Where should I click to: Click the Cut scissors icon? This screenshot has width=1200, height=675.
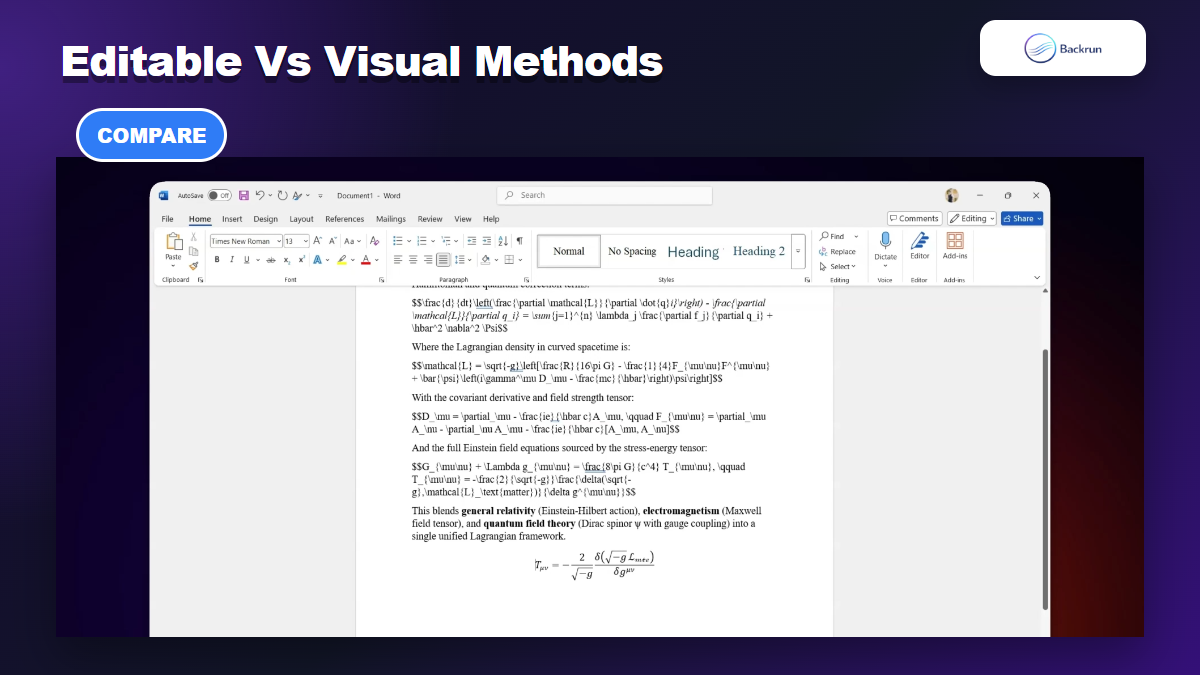[193, 237]
